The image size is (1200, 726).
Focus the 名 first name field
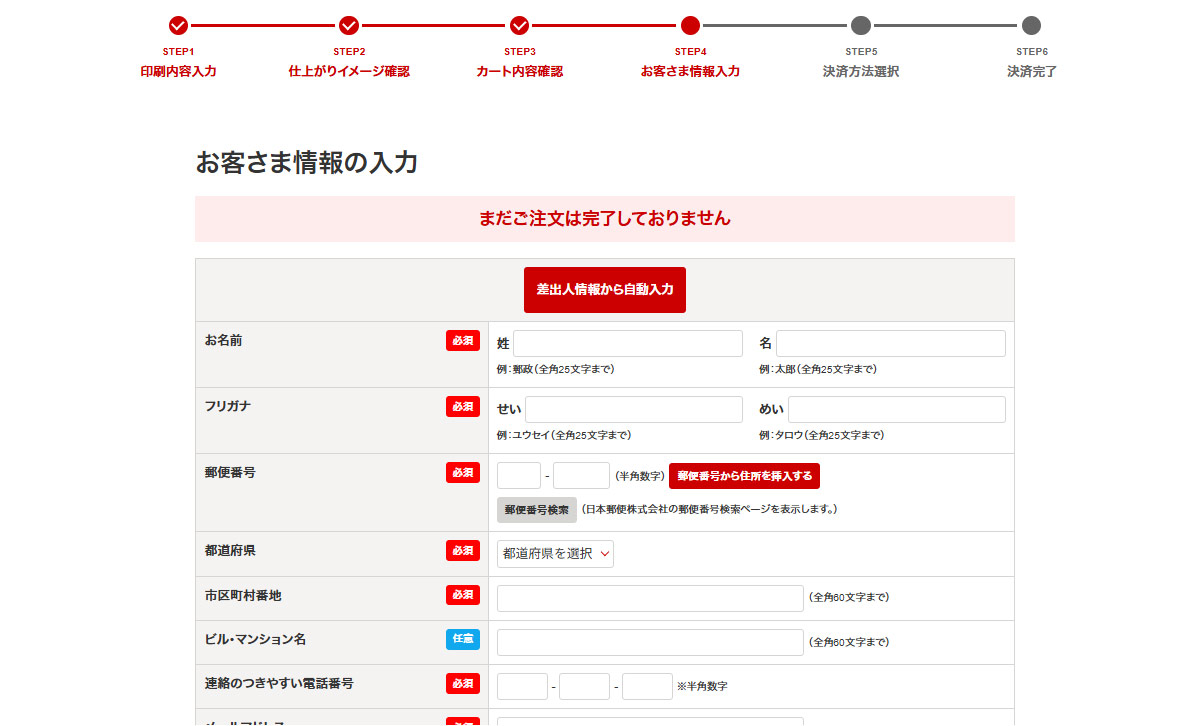click(x=890, y=344)
